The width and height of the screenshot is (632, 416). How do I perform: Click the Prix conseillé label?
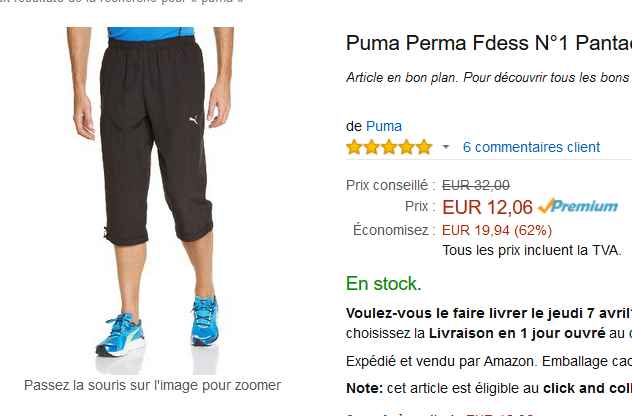coord(389,184)
